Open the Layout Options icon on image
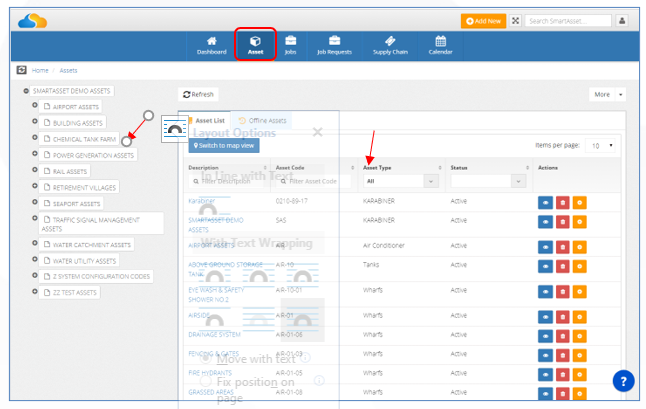Viewport: 646px width, 409px height. (175, 129)
